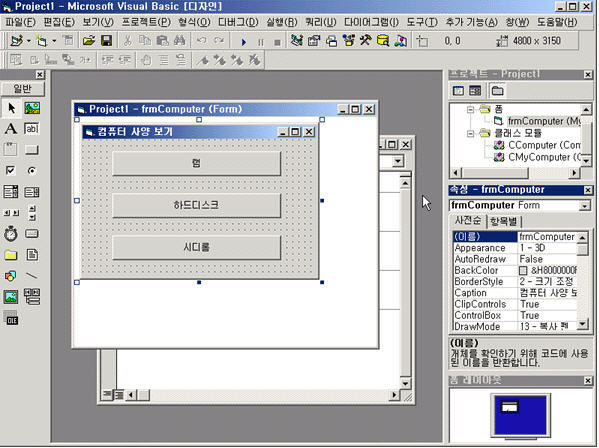
Task: Click View Object in project panel
Action: point(475,91)
